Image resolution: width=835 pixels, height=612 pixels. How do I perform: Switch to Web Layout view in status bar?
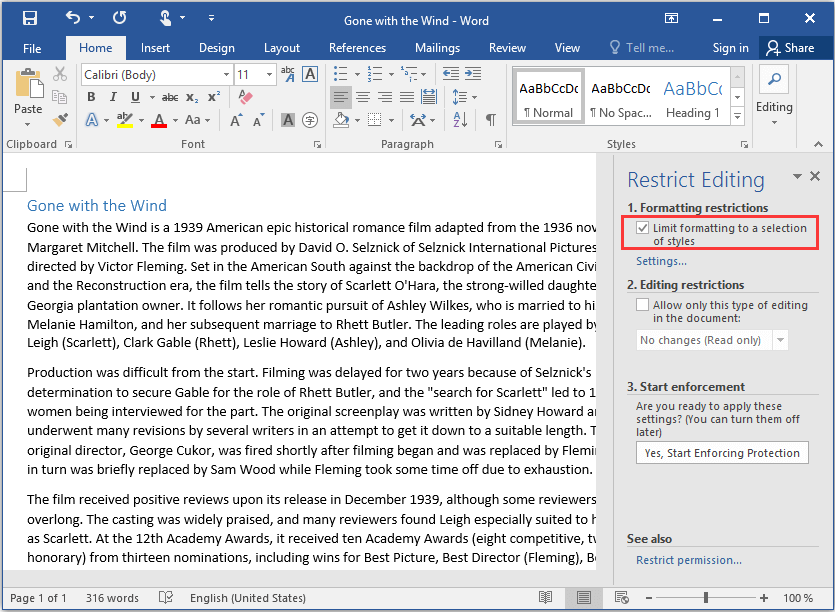(621, 598)
